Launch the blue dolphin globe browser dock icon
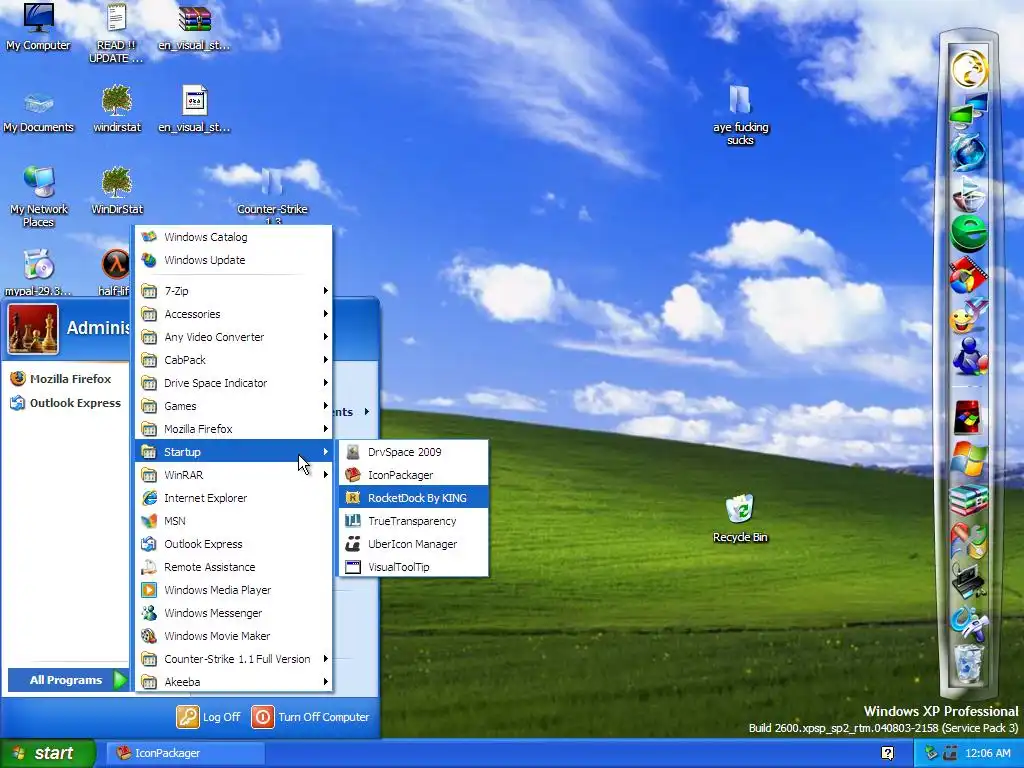Image resolution: width=1024 pixels, height=768 pixels. (968, 152)
